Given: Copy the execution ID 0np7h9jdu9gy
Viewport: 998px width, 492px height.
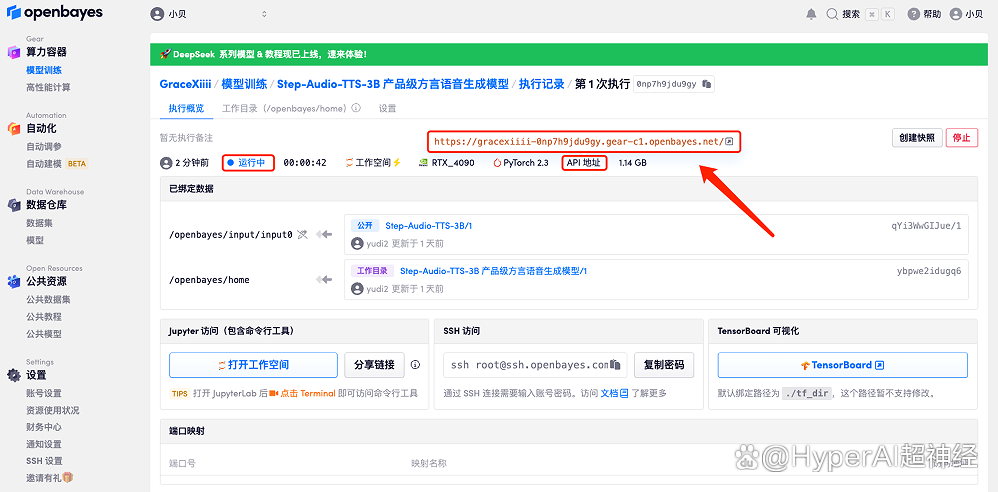Looking at the screenshot, I should click(x=706, y=84).
